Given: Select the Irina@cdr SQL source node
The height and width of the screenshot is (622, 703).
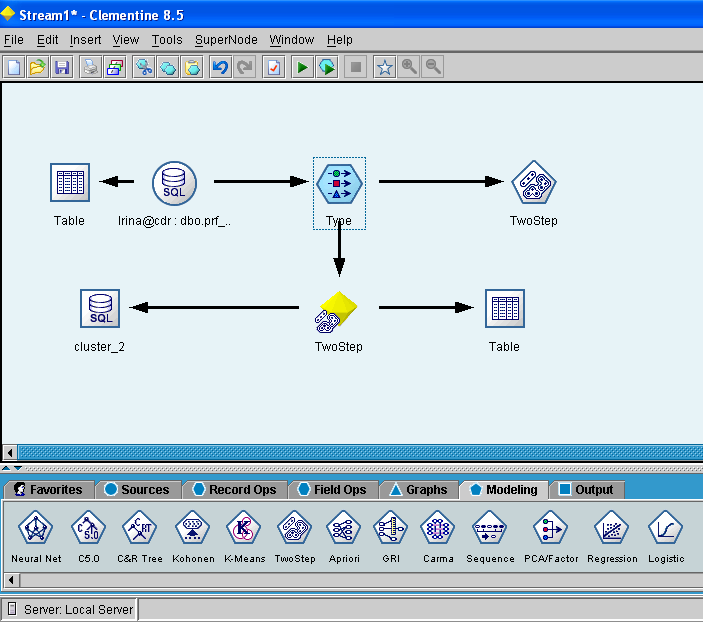Looking at the screenshot, I should tap(174, 183).
